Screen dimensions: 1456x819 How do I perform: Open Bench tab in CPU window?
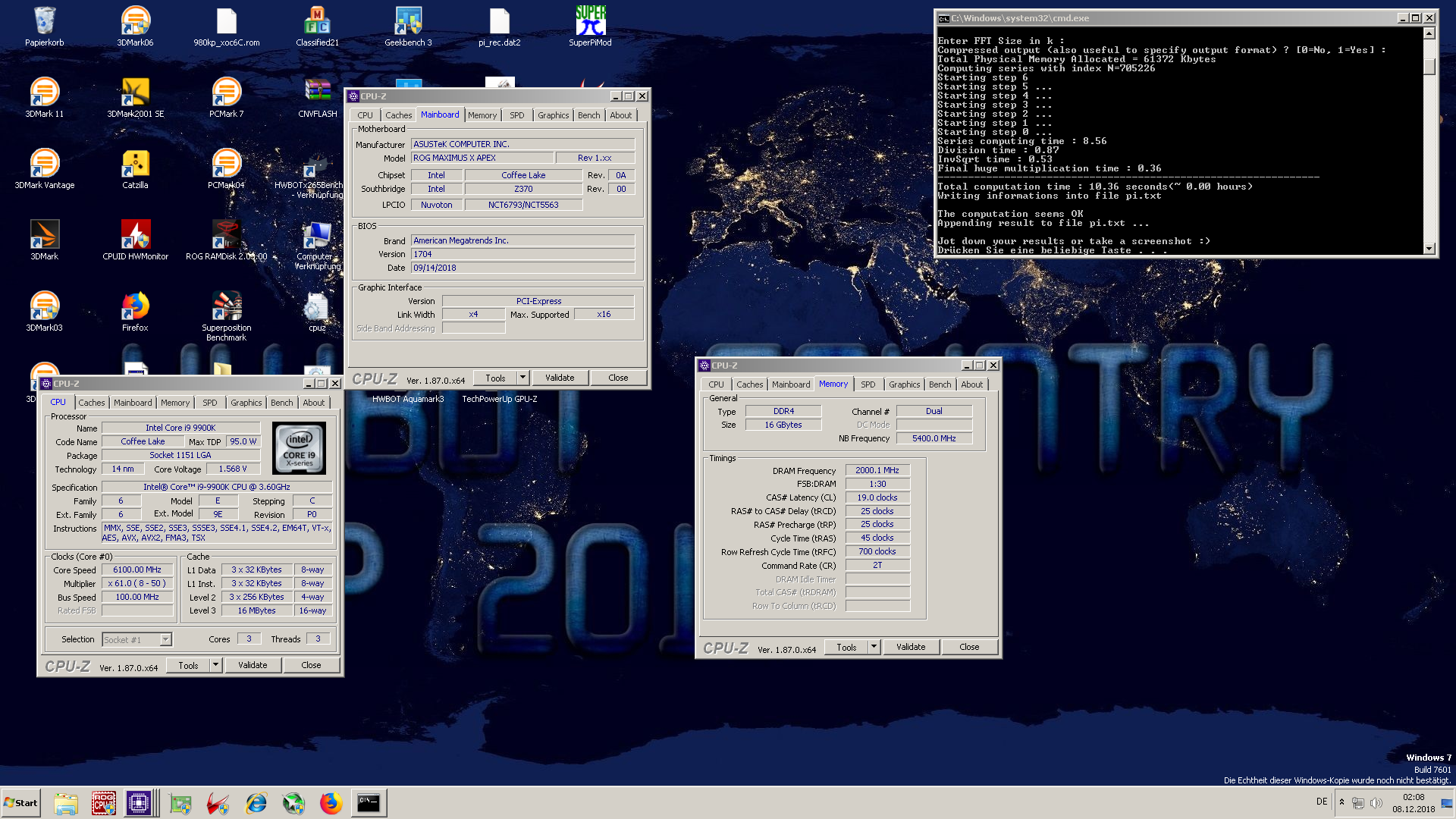pyautogui.click(x=281, y=403)
